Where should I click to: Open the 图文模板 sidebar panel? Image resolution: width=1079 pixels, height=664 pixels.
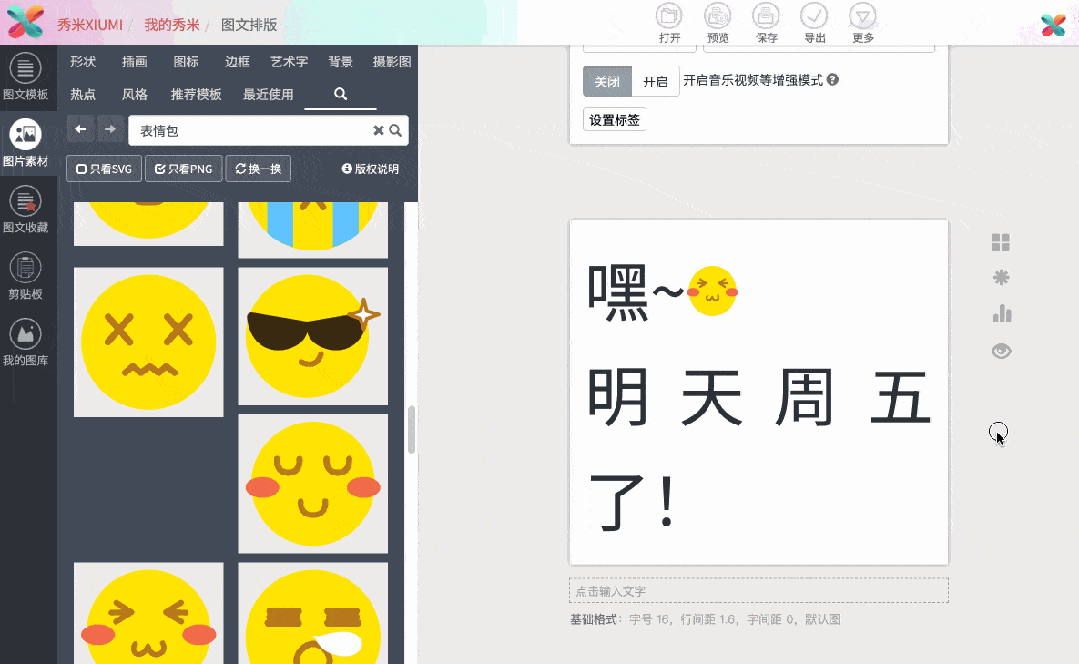[25, 76]
